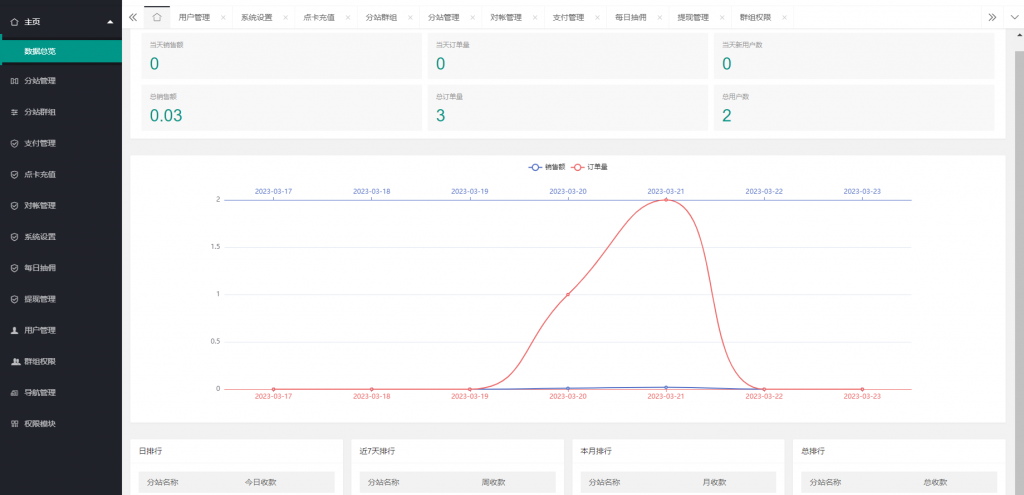Click the person icon beside sidebar 用户管理
Image resolution: width=1024 pixels, height=495 pixels.
click(14, 330)
